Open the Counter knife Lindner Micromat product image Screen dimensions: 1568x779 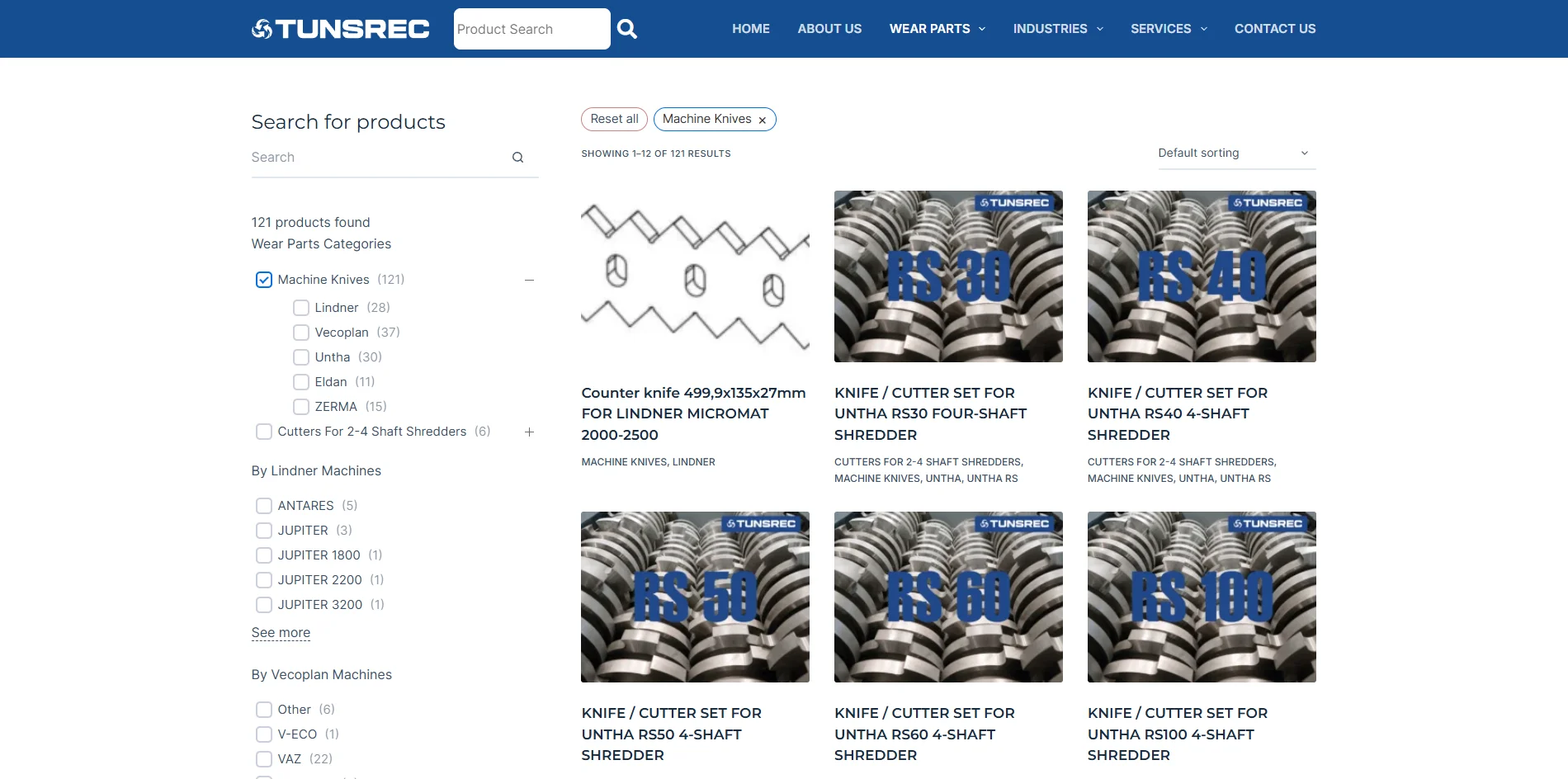pyautogui.click(x=695, y=276)
